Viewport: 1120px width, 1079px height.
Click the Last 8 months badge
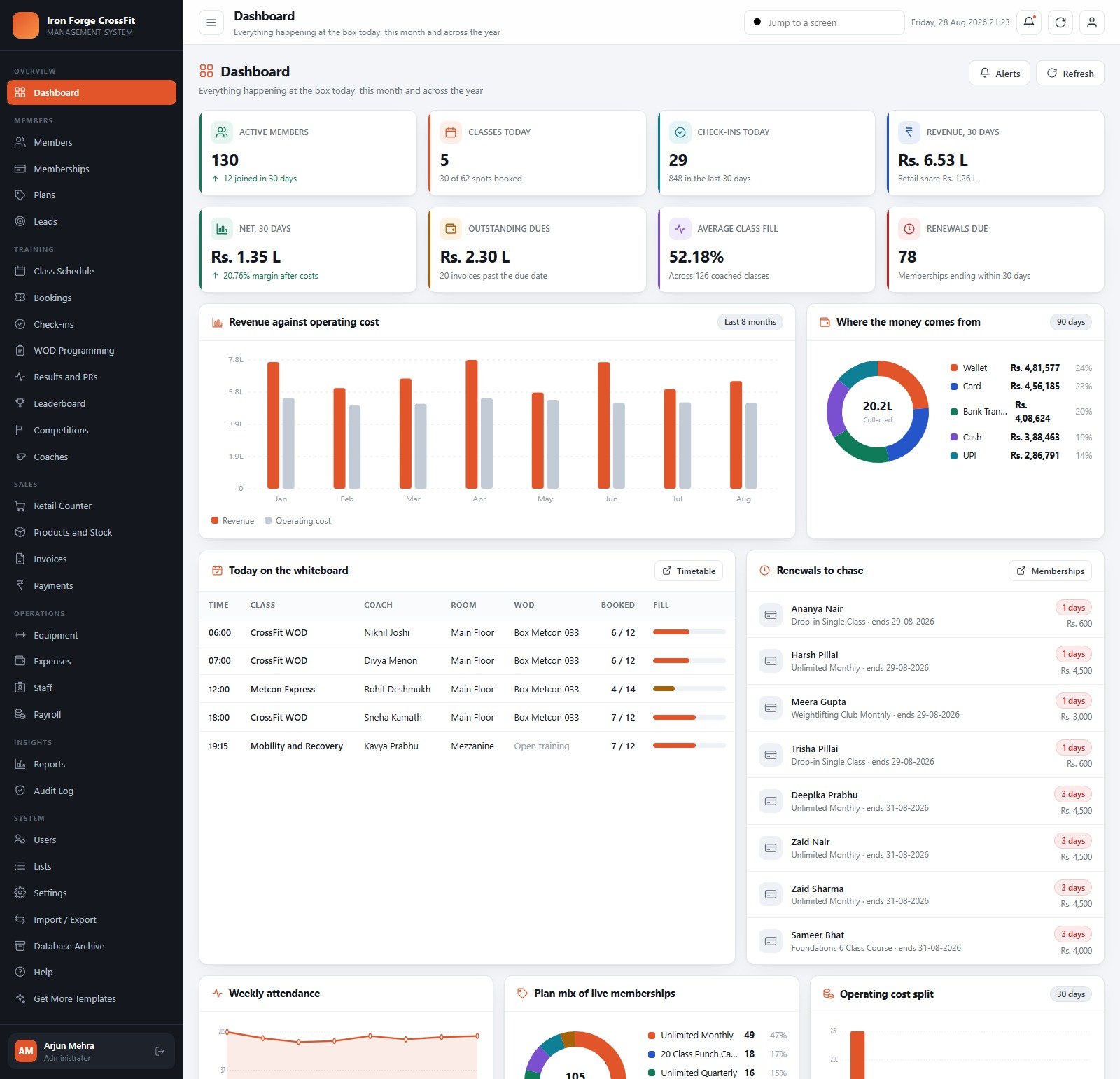click(x=750, y=322)
